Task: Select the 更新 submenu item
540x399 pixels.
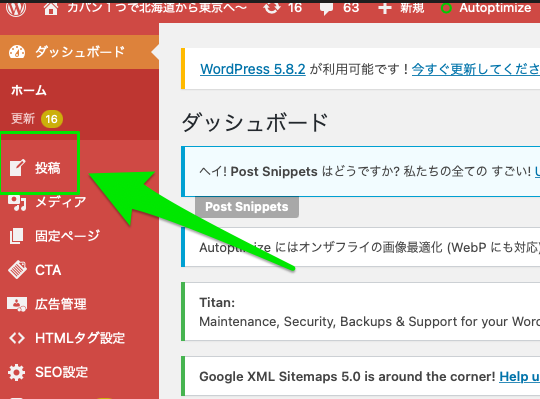Action: coord(23,119)
